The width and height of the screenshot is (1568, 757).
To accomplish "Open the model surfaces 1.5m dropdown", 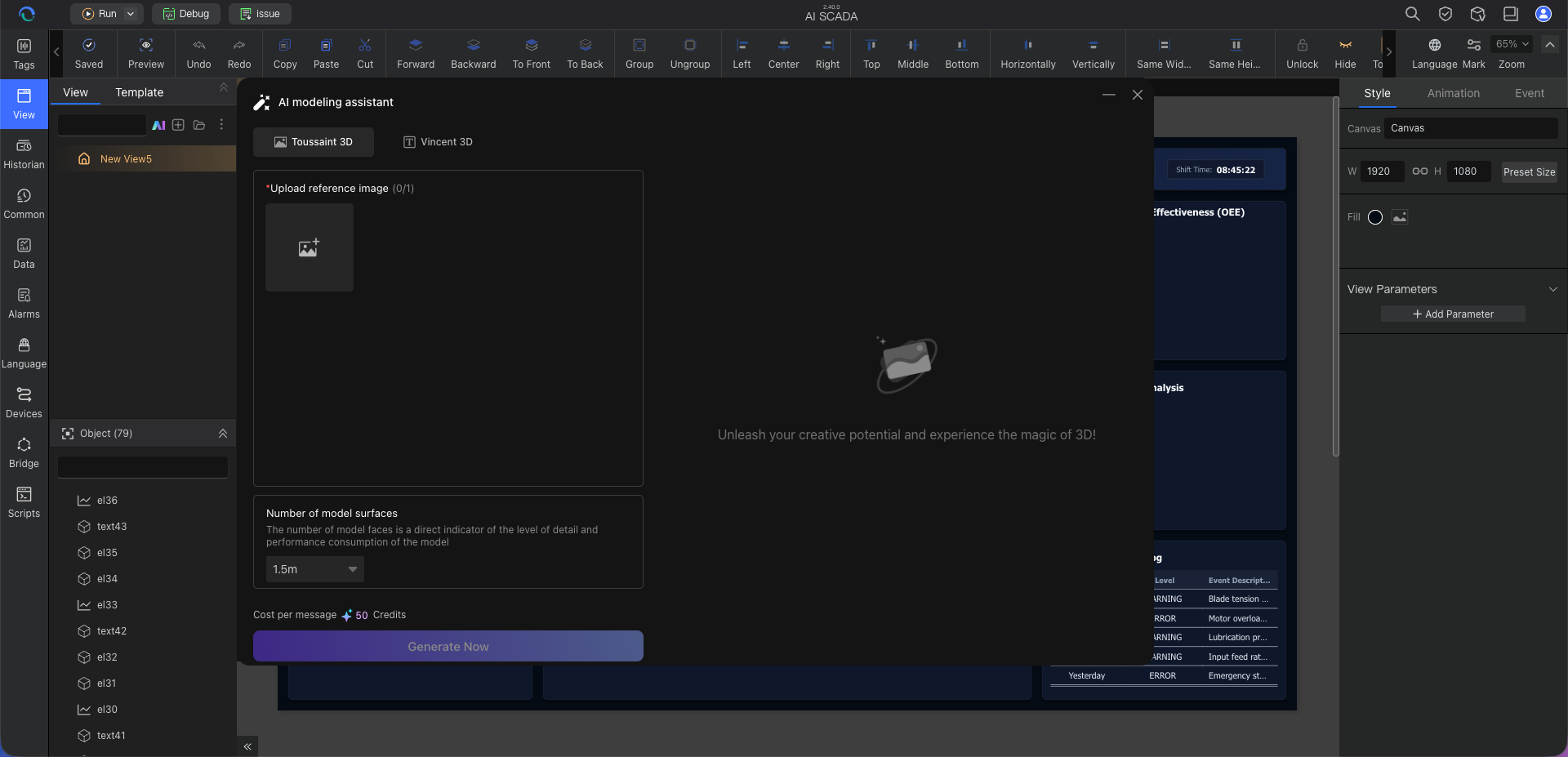I will pos(315,569).
